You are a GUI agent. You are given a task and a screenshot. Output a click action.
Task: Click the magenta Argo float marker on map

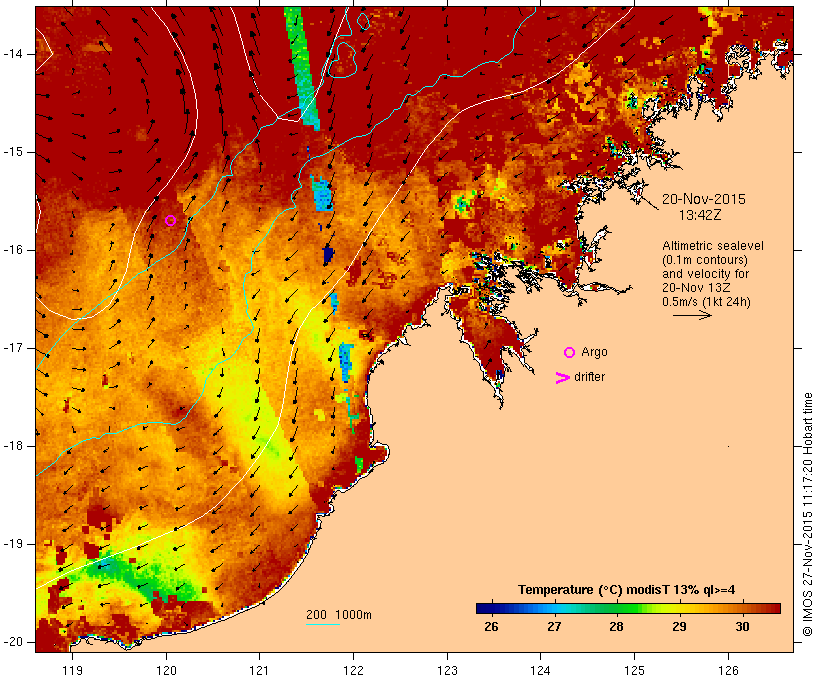(x=170, y=221)
